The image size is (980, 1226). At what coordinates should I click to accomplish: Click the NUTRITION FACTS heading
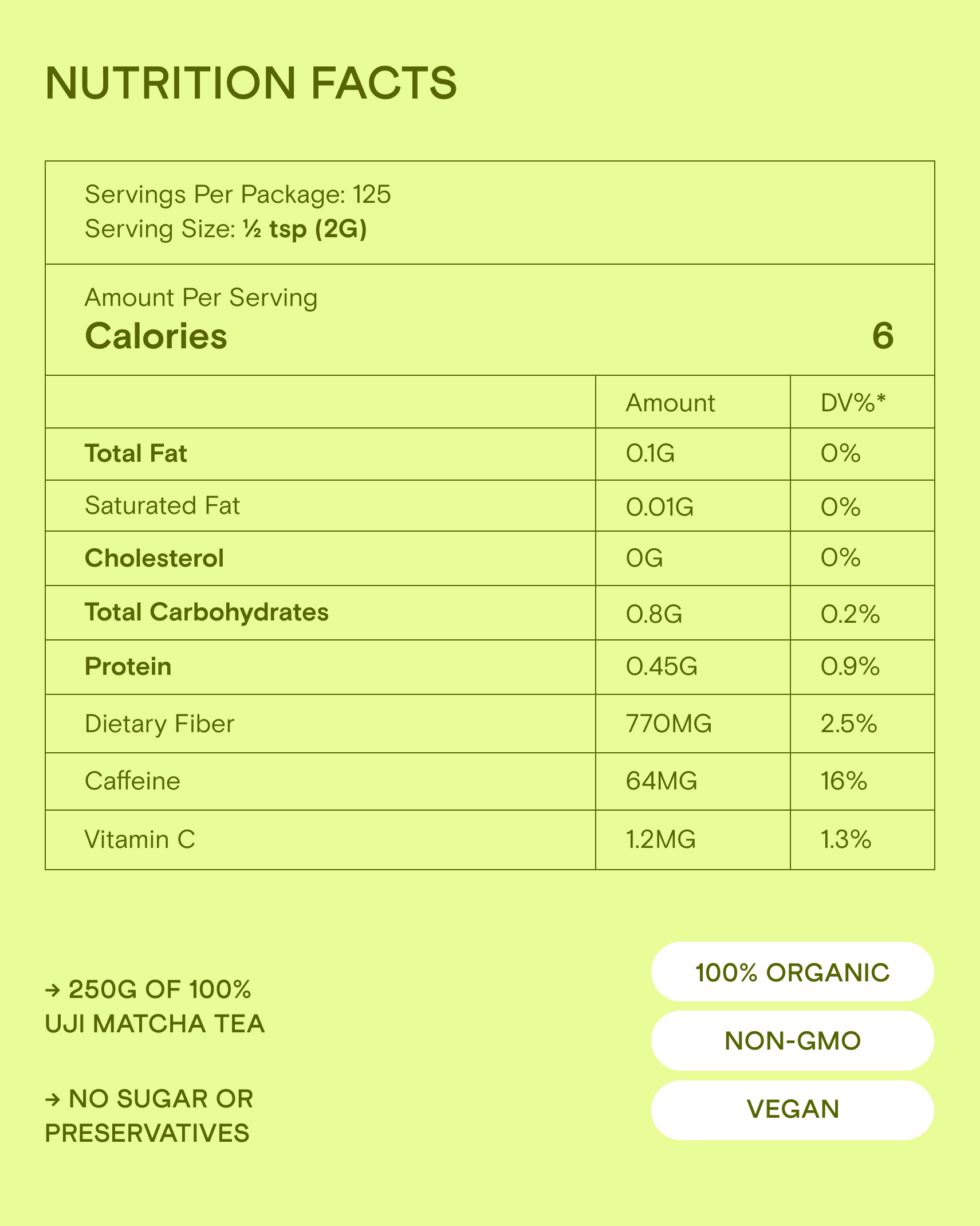tap(251, 83)
